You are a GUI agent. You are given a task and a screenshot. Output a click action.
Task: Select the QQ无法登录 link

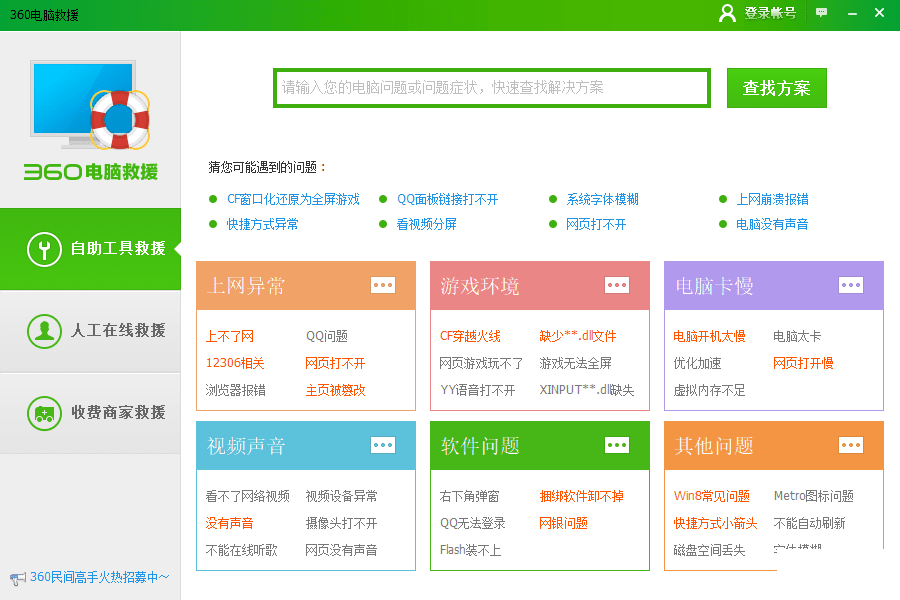click(472, 523)
